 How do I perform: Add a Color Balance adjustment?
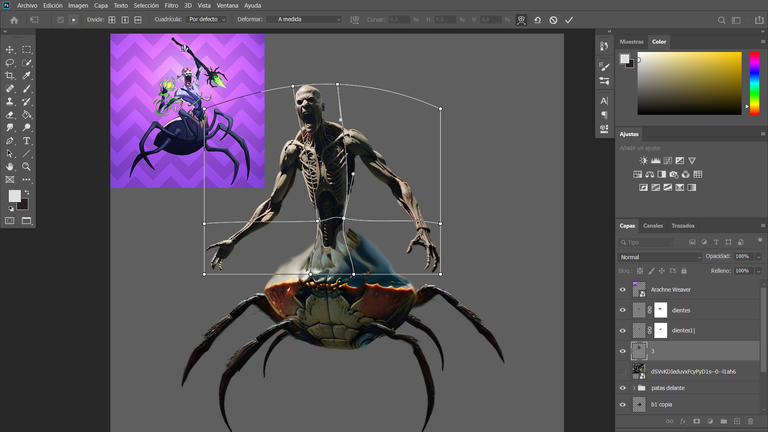649,174
